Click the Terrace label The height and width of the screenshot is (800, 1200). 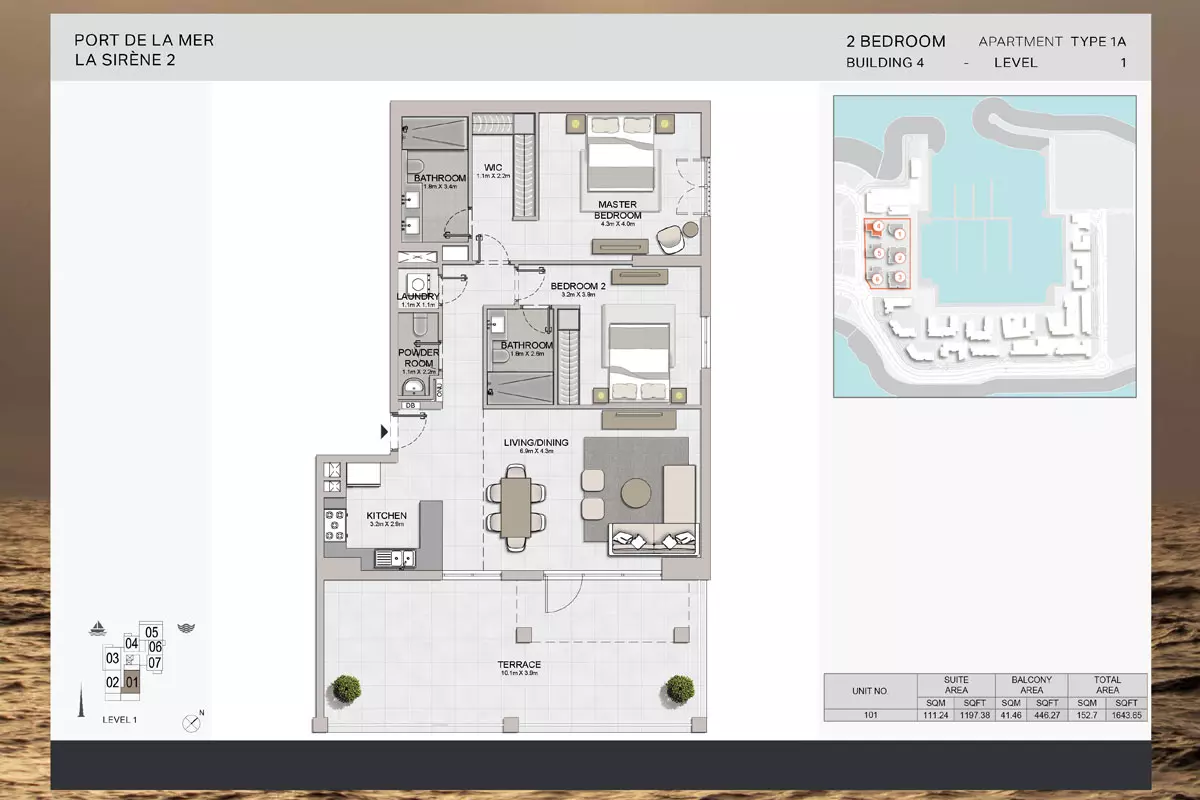(520, 665)
